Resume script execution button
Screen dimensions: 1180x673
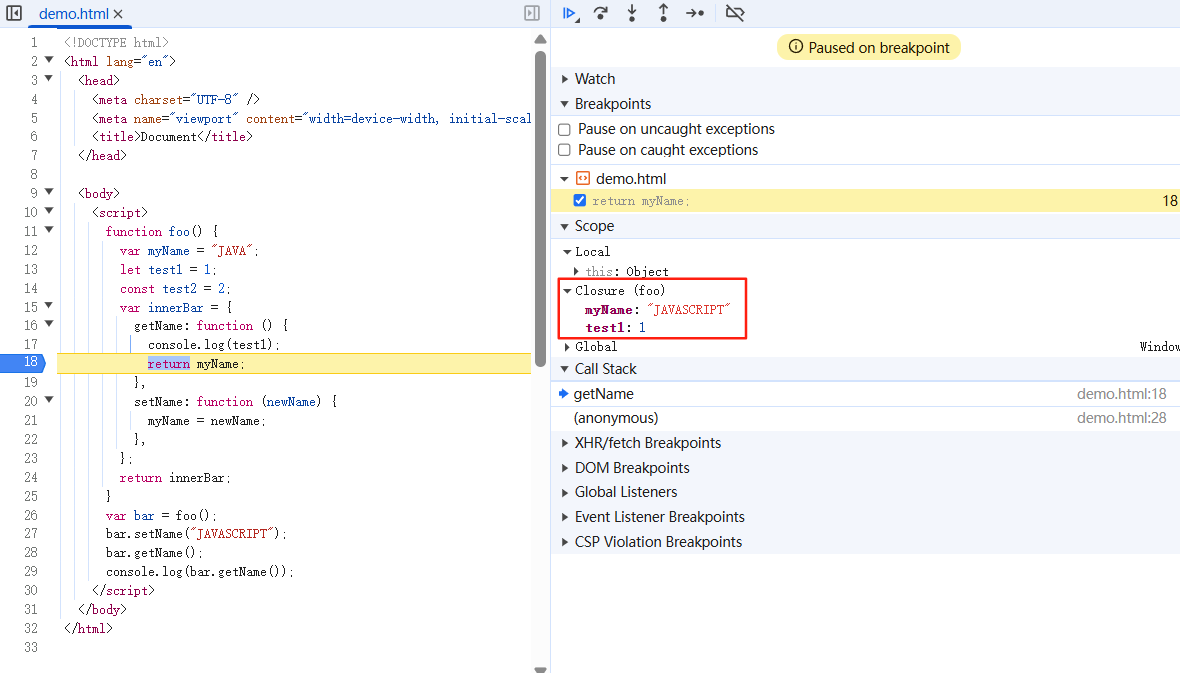click(569, 13)
